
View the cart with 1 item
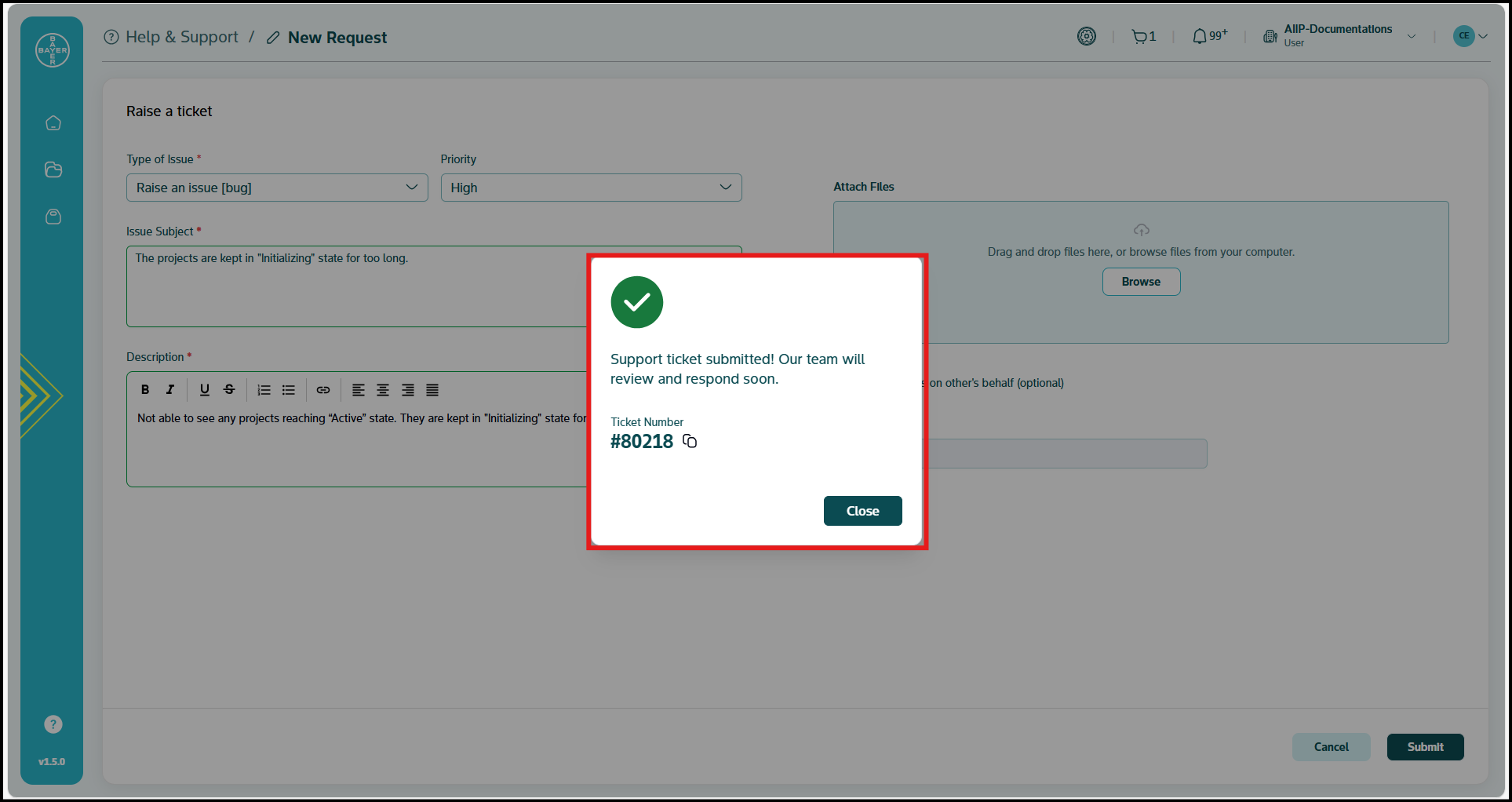pos(1142,35)
